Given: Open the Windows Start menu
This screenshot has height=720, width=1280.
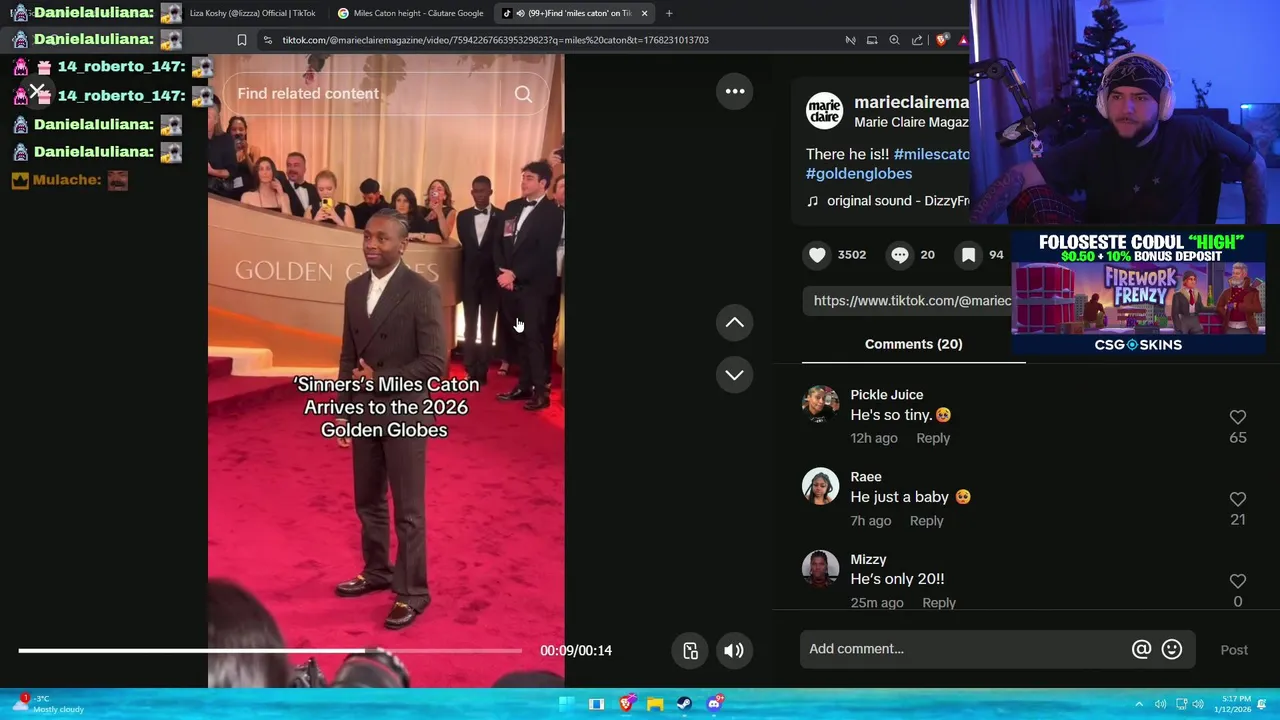Looking at the screenshot, I should (x=566, y=704).
